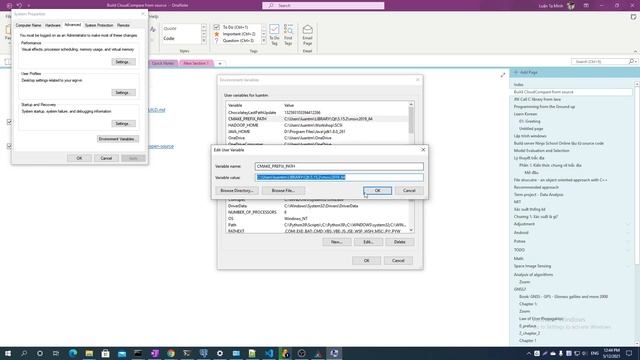Click the Variable value input field
640x360 pixels.
339,177
